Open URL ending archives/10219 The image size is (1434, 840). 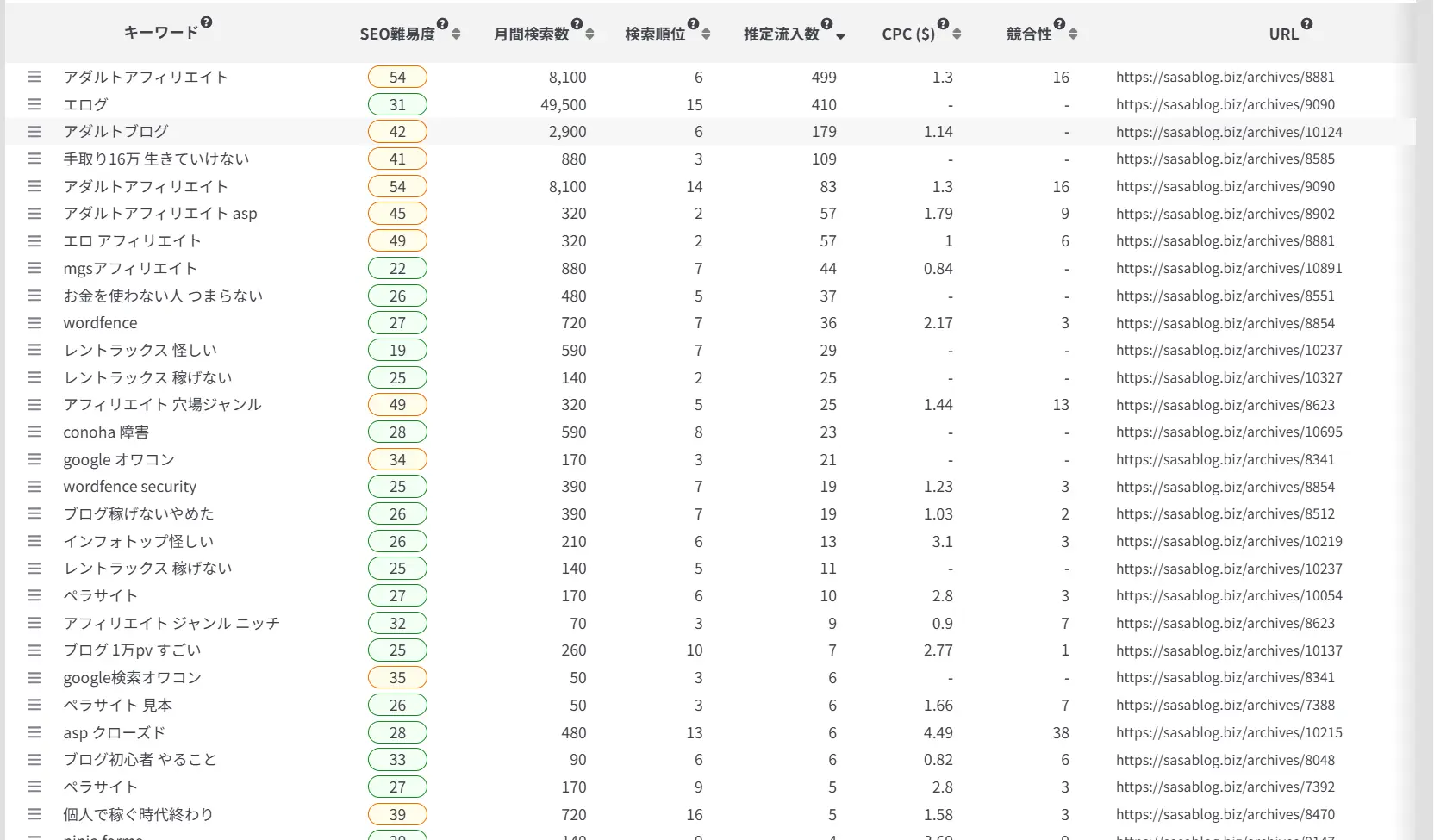(x=1229, y=541)
